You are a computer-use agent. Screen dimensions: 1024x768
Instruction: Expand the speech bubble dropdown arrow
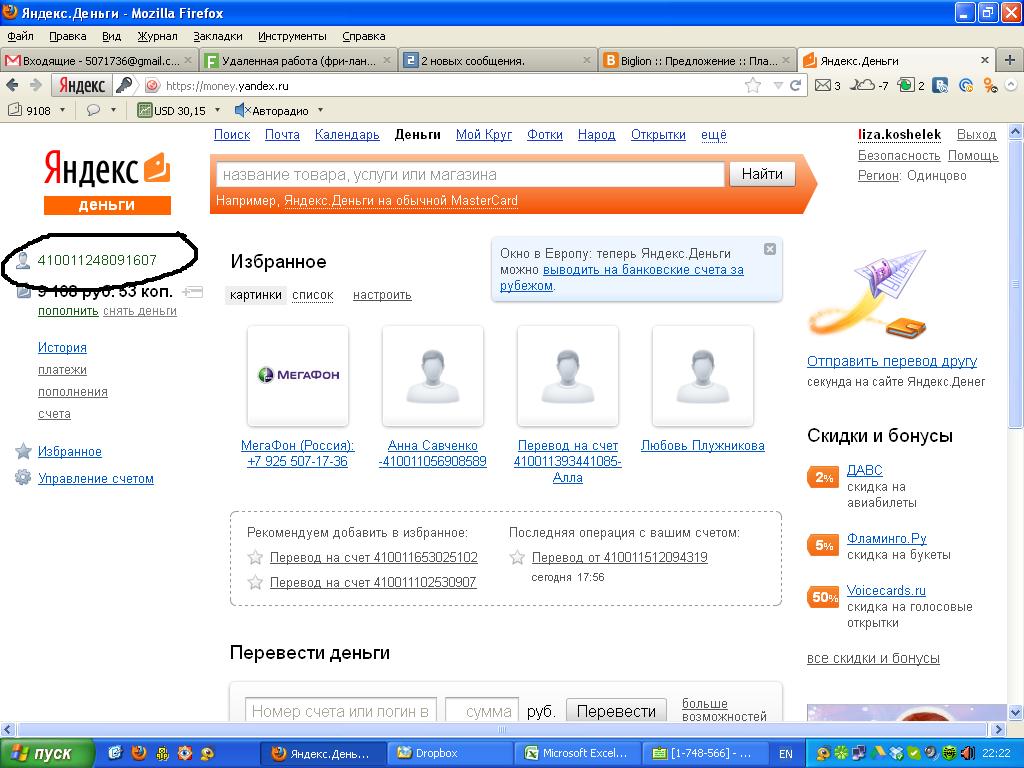[114, 110]
